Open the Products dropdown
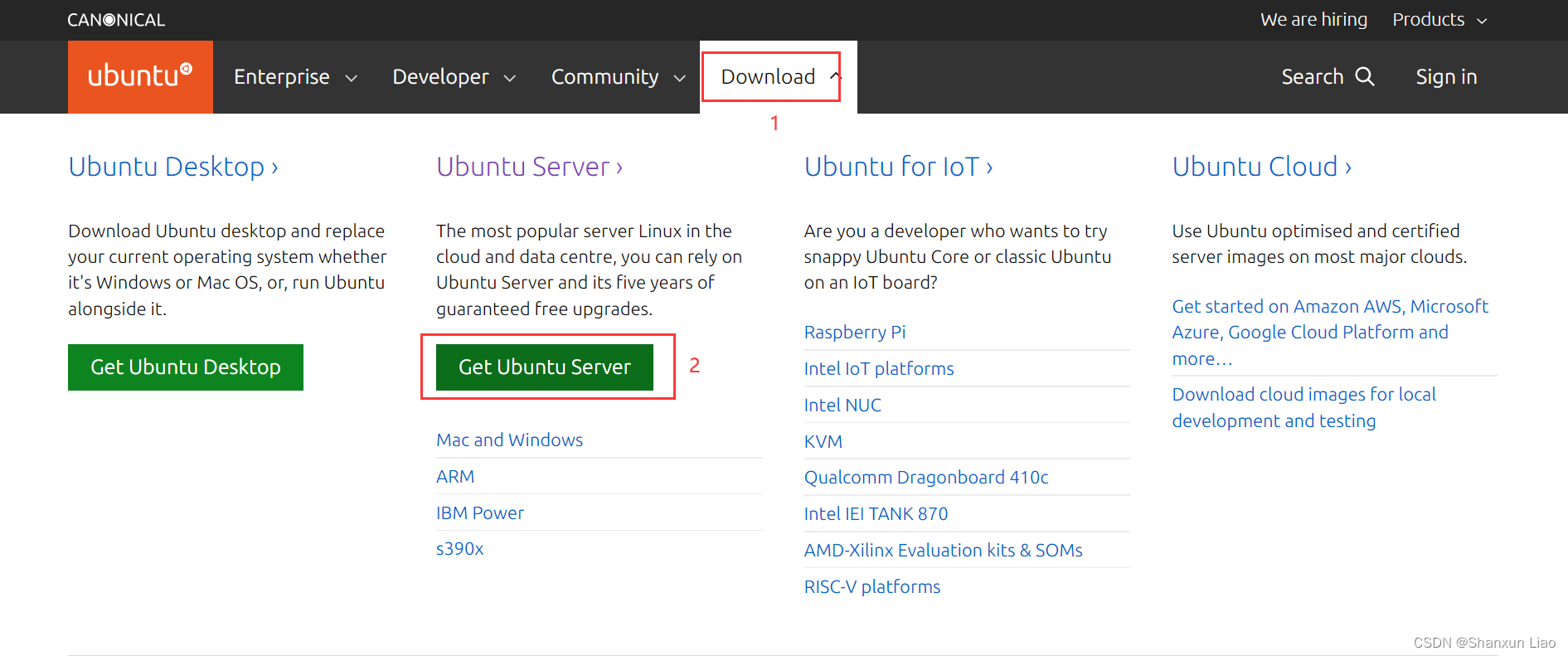1568x656 pixels. (1439, 20)
